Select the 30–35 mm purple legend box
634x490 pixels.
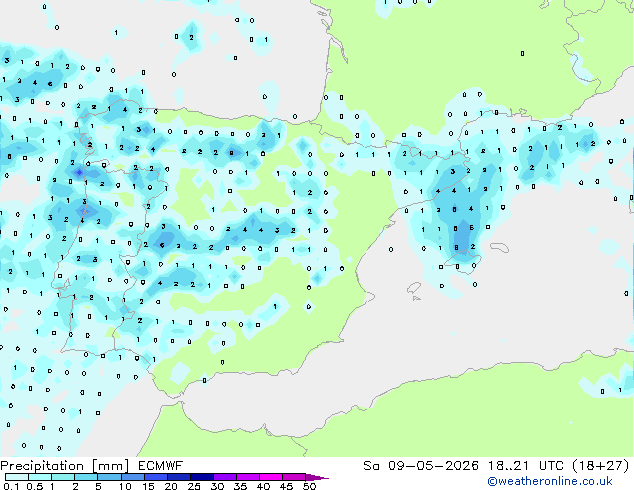[x=225, y=477]
